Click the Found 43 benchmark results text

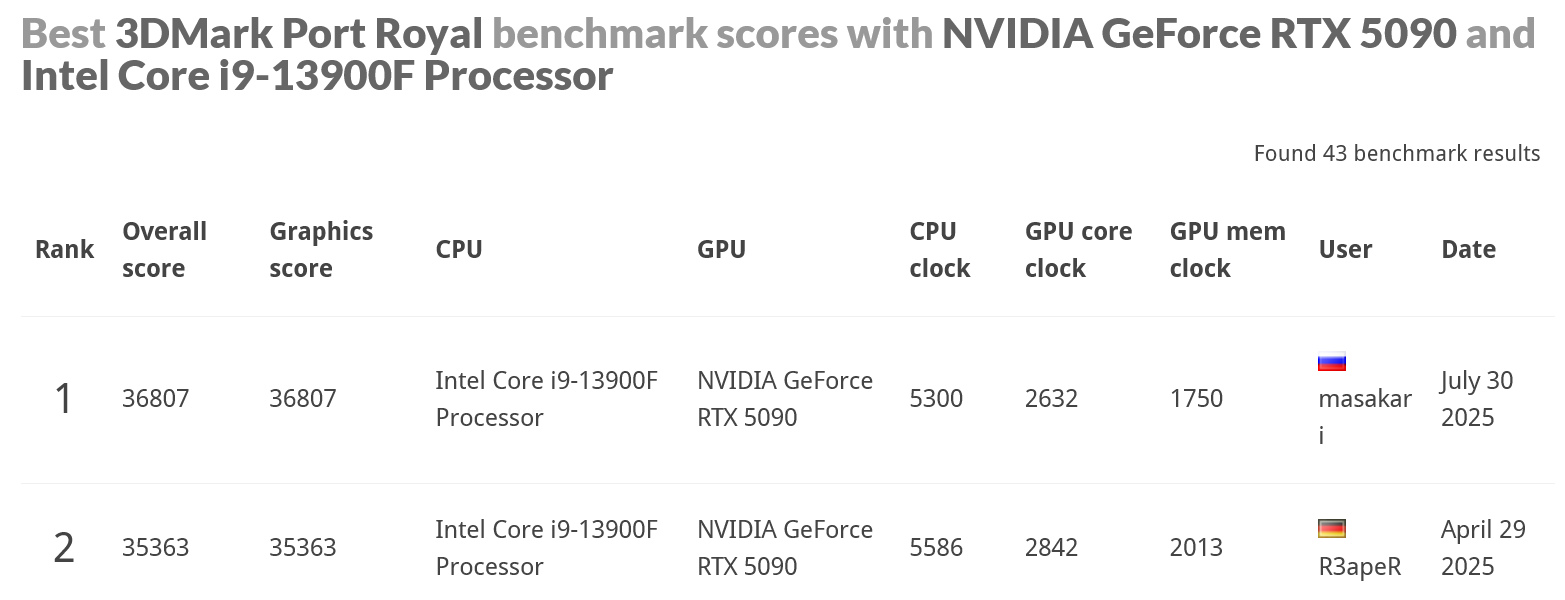[x=1396, y=153]
